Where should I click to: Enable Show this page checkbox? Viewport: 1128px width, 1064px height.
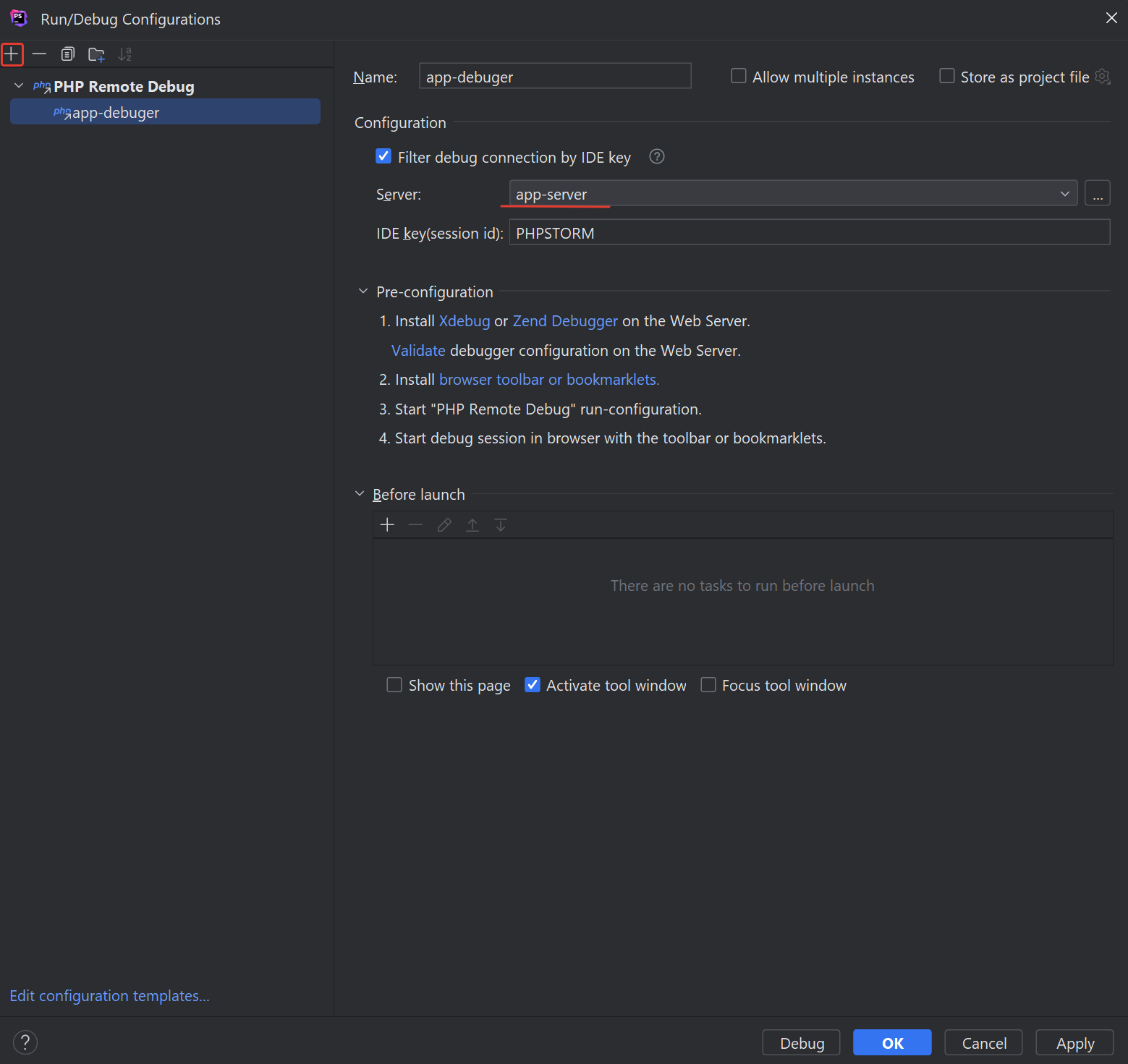pyautogui.click(x=394, y=685)
